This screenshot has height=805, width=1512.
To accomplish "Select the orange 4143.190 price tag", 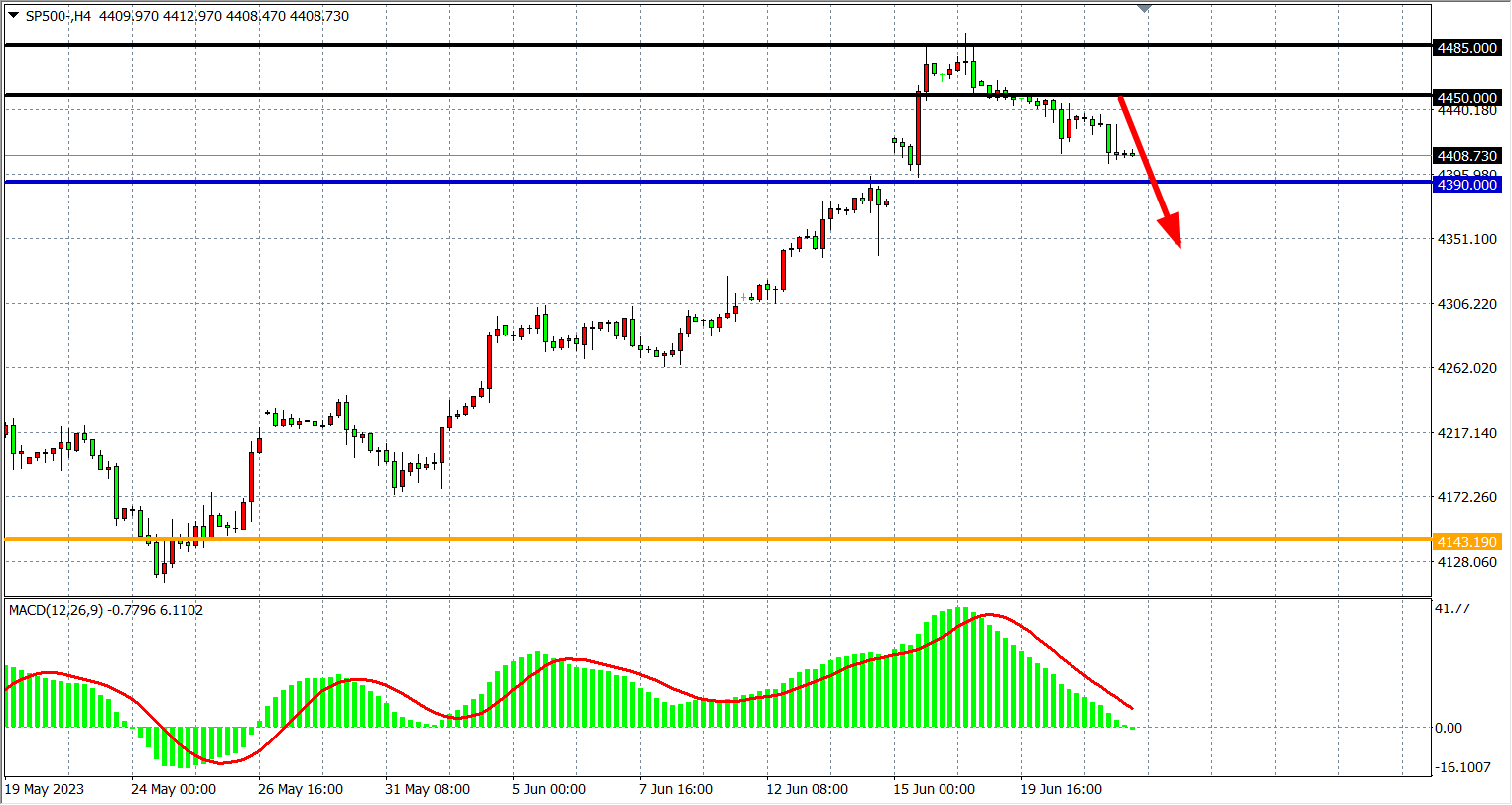I will [x=1466, y=542].
